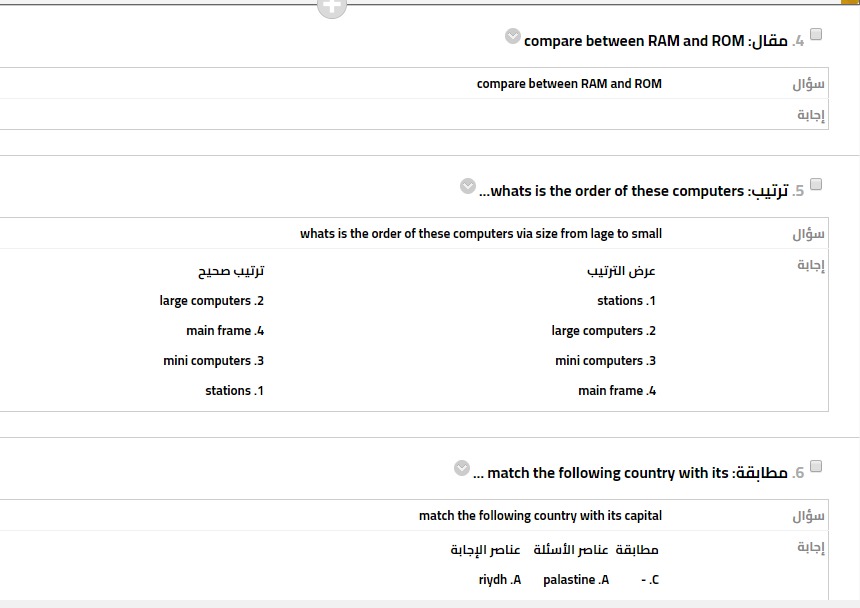Viewport: 860px width, 608px height.
Task: Expand the chevron menu for question 5
Action: (x=468, y=186)
